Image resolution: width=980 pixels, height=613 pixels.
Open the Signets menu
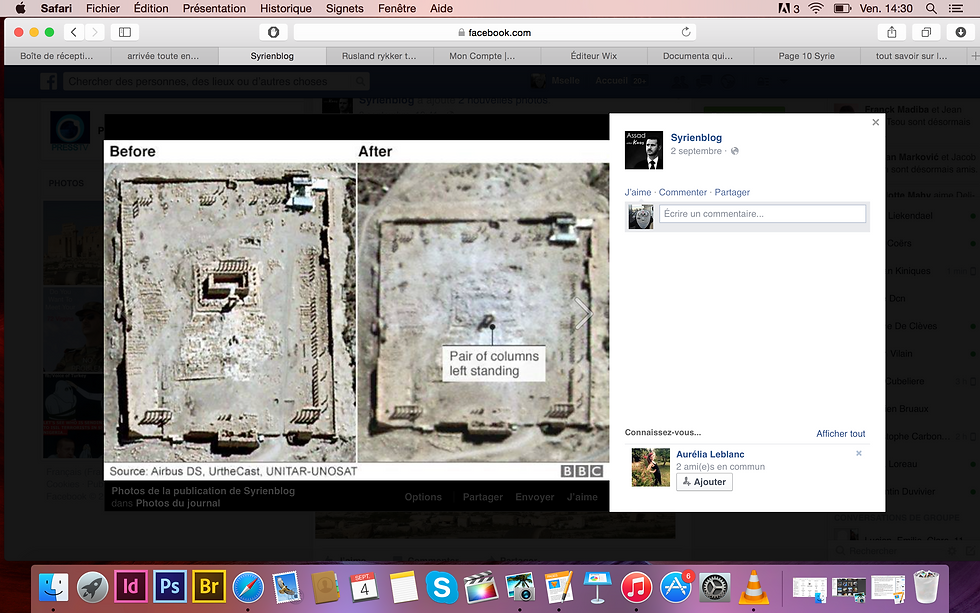point(344,8)
